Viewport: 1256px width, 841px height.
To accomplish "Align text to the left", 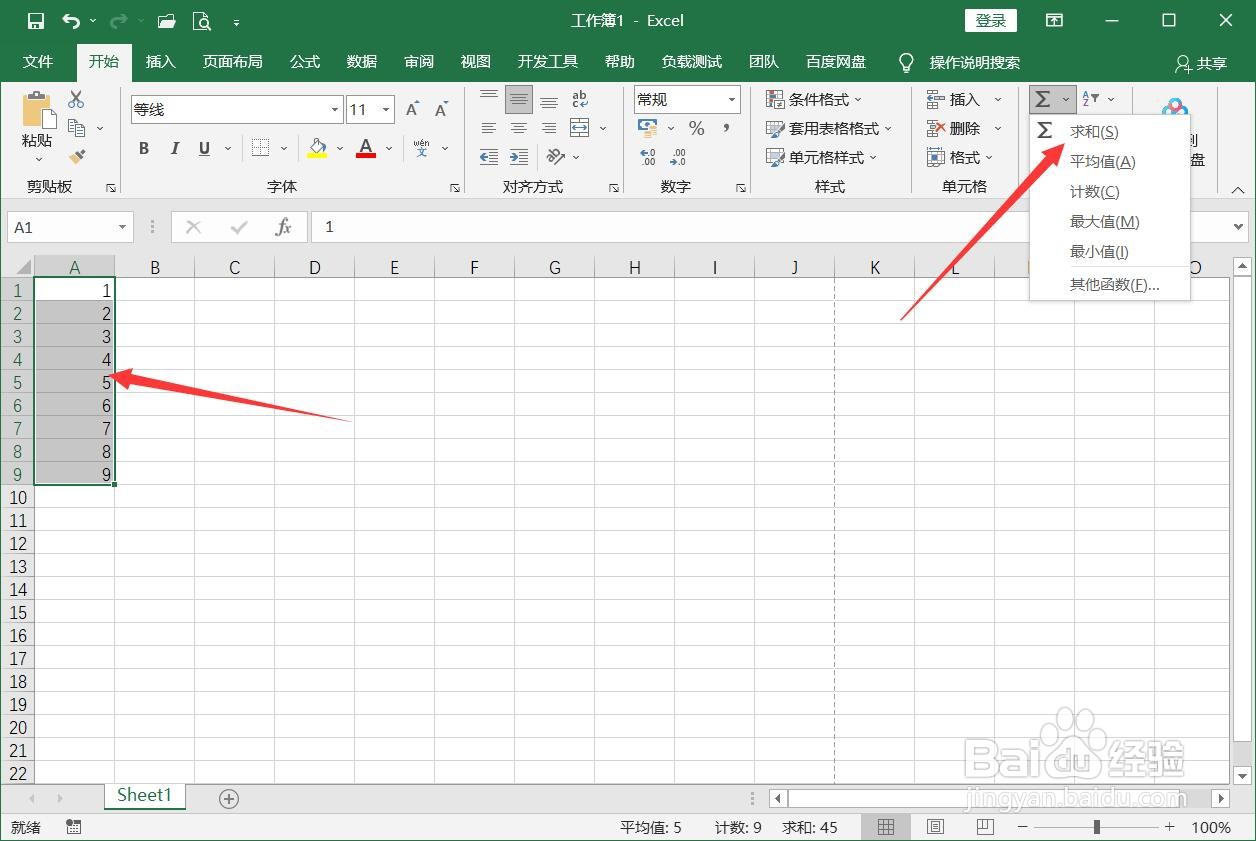I will click(489, 128).
